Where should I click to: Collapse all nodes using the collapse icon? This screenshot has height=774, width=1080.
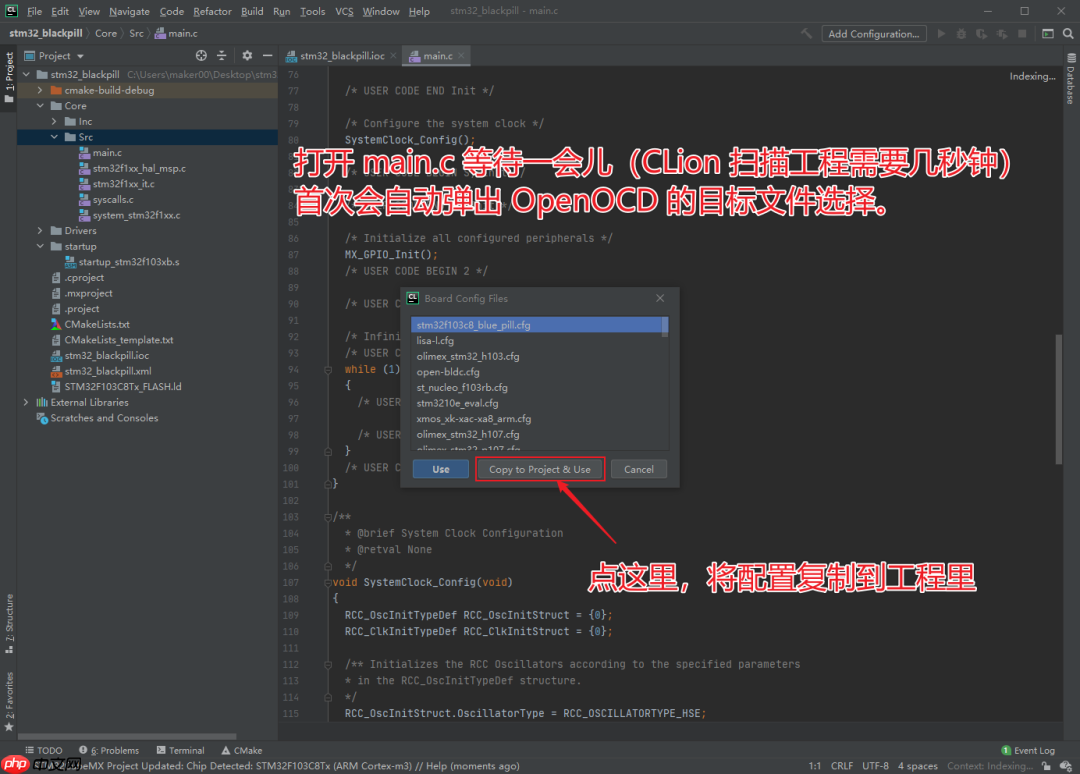[x=222, y=56]
